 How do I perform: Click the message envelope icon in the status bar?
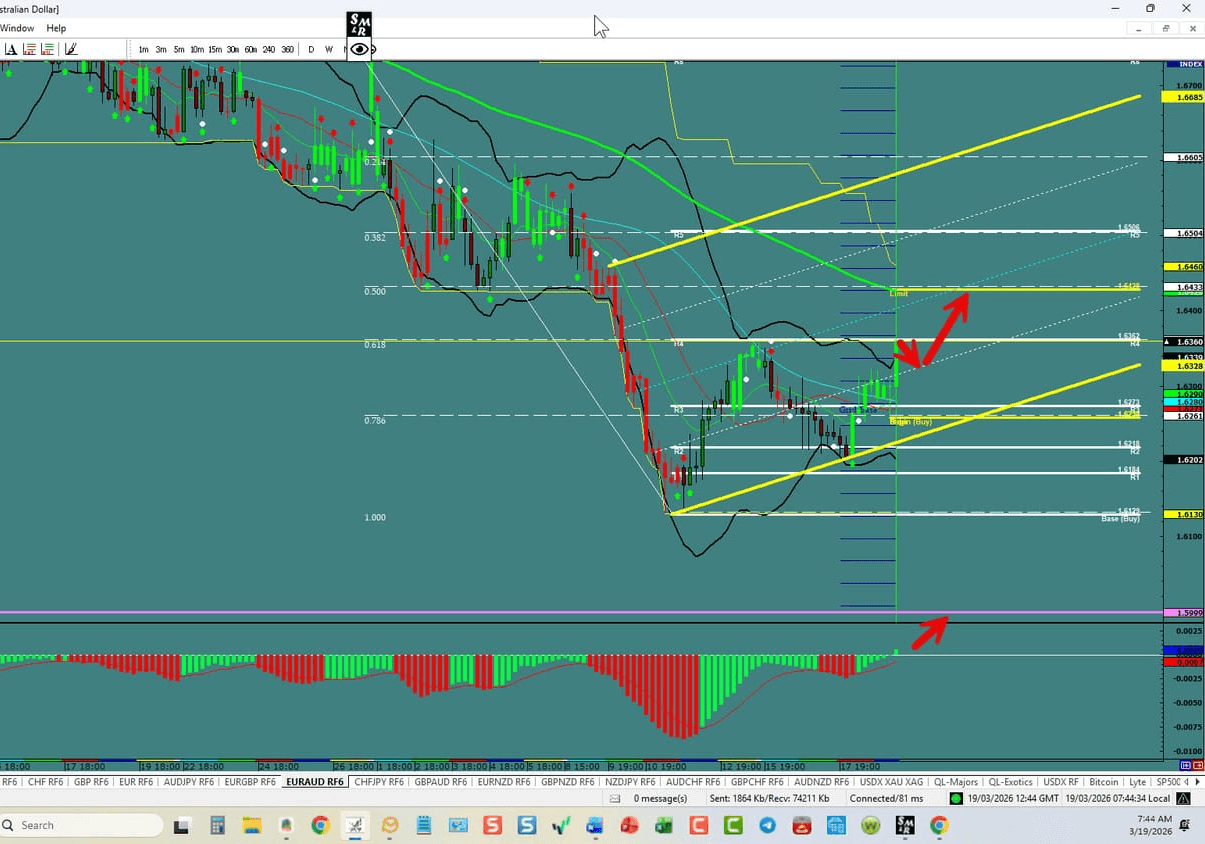pyautogui.click(x=614, y=798)
